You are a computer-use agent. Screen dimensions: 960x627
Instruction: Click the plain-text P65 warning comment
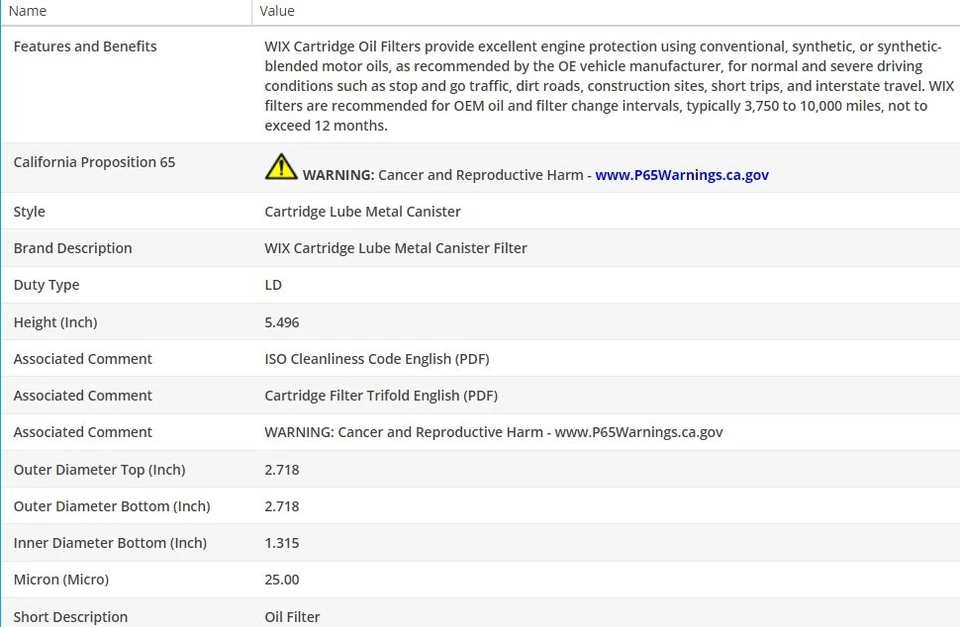(493, 433)
